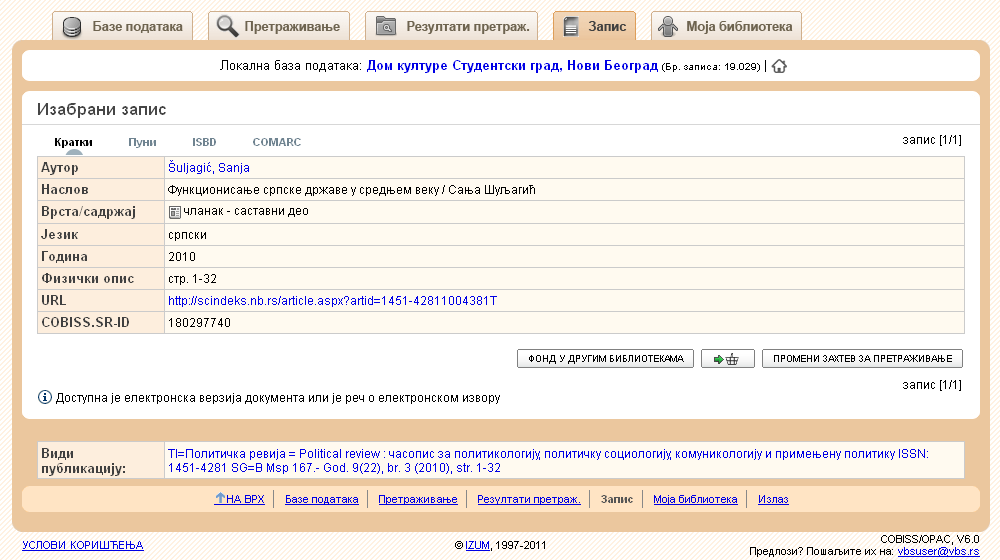The height and width of the screenshot is (560, 1000).
Task: Click footer link Базе података
Action: (321, 499)
